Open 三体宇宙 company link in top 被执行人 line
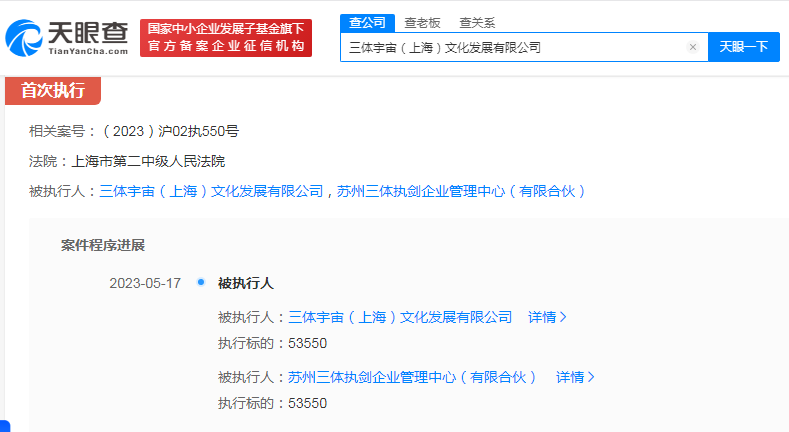 click(211, 191)
